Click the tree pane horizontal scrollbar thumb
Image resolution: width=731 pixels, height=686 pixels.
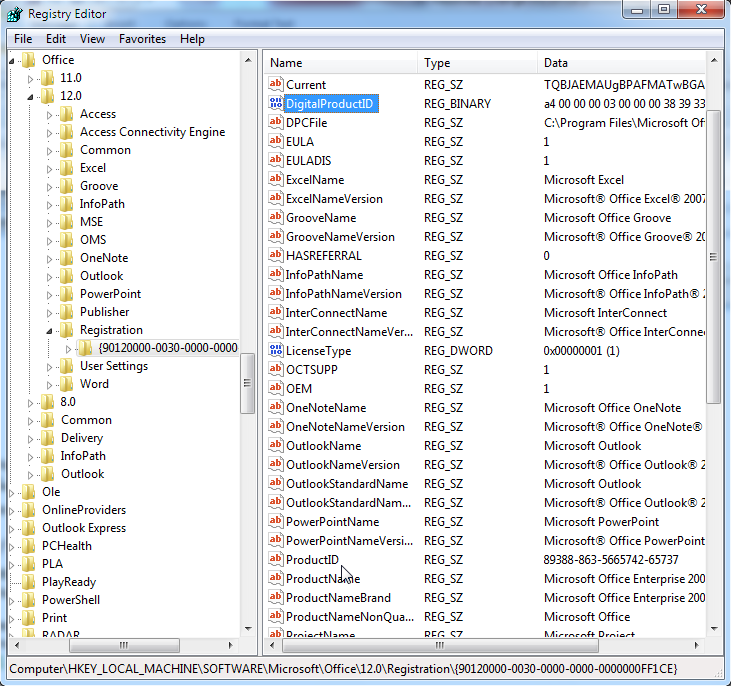(x=124, y=645)
